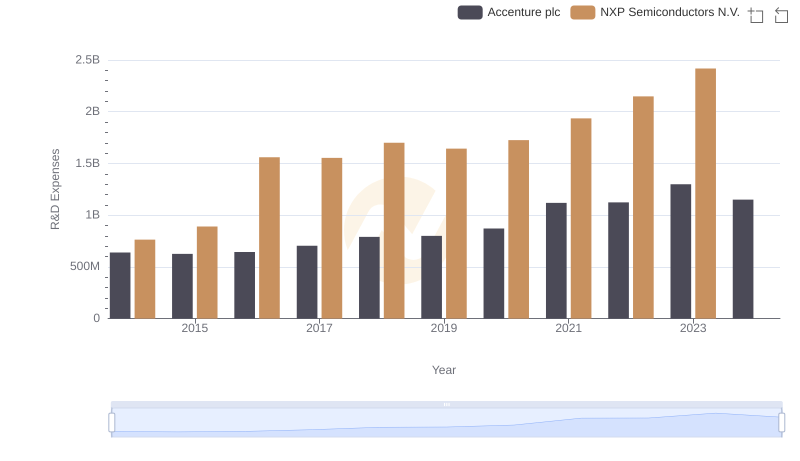
Task: Click the 2017 x-axis label
Action: pyautogui.click(x=319, y=328)
